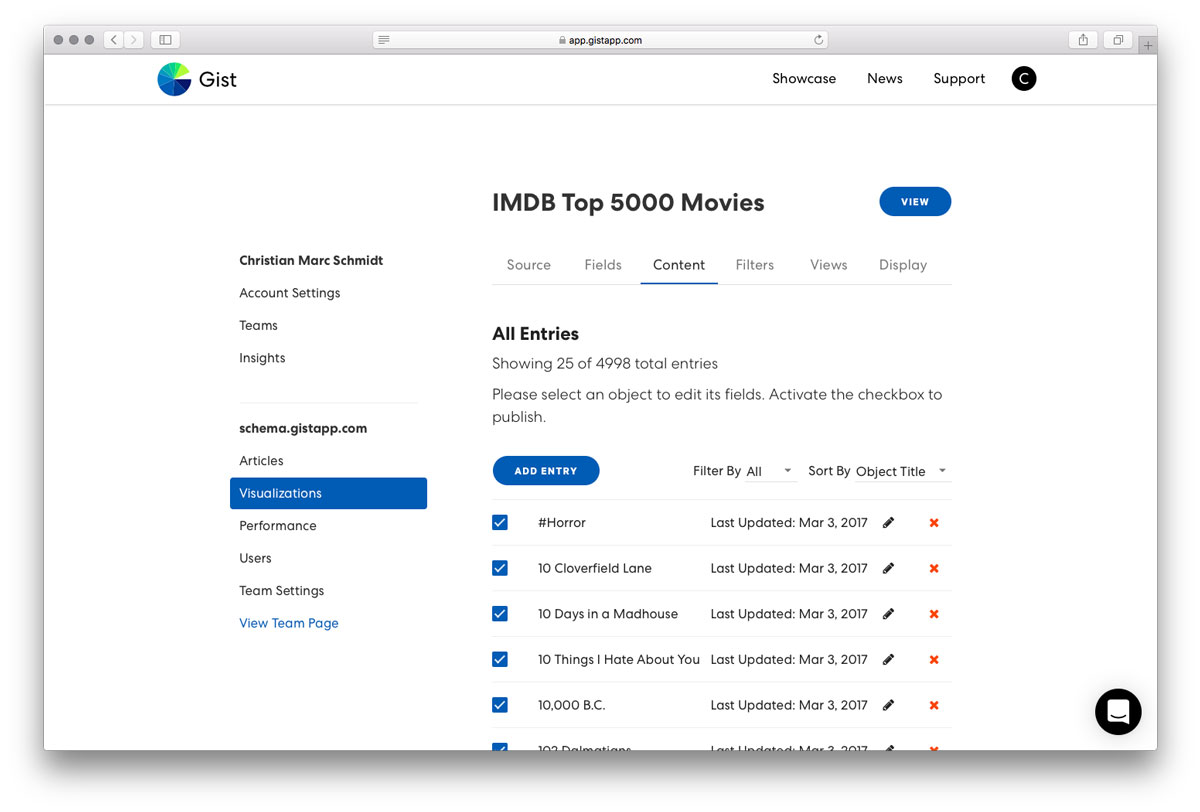This screenshot has width=1200, height=812.
Task: Open the Support link
Action: click(959, 79)
